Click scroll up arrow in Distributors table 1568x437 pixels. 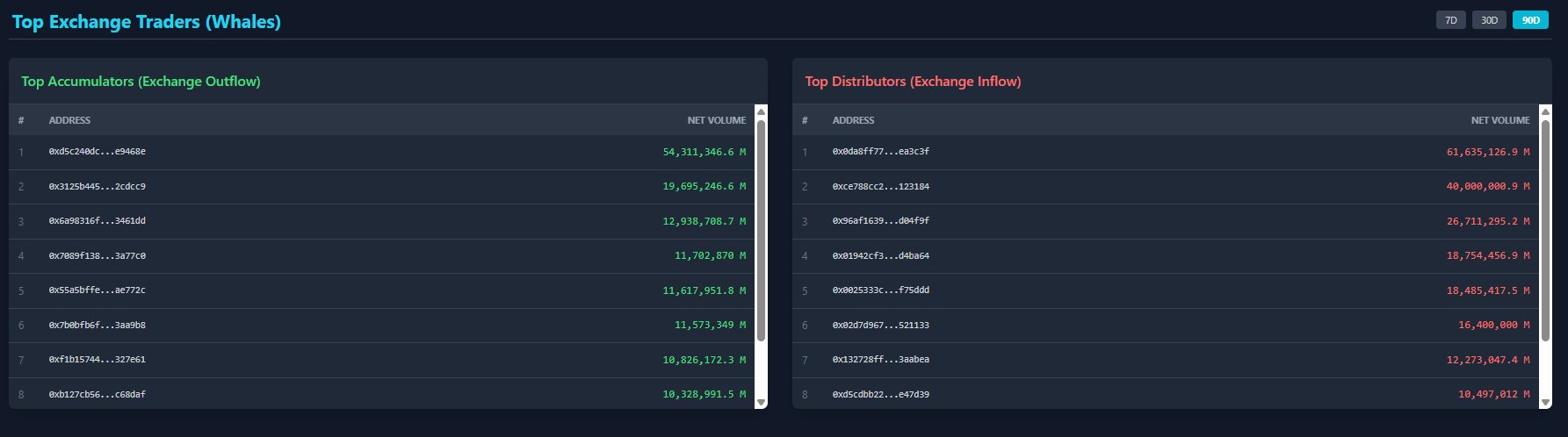tap(1545, 111)
